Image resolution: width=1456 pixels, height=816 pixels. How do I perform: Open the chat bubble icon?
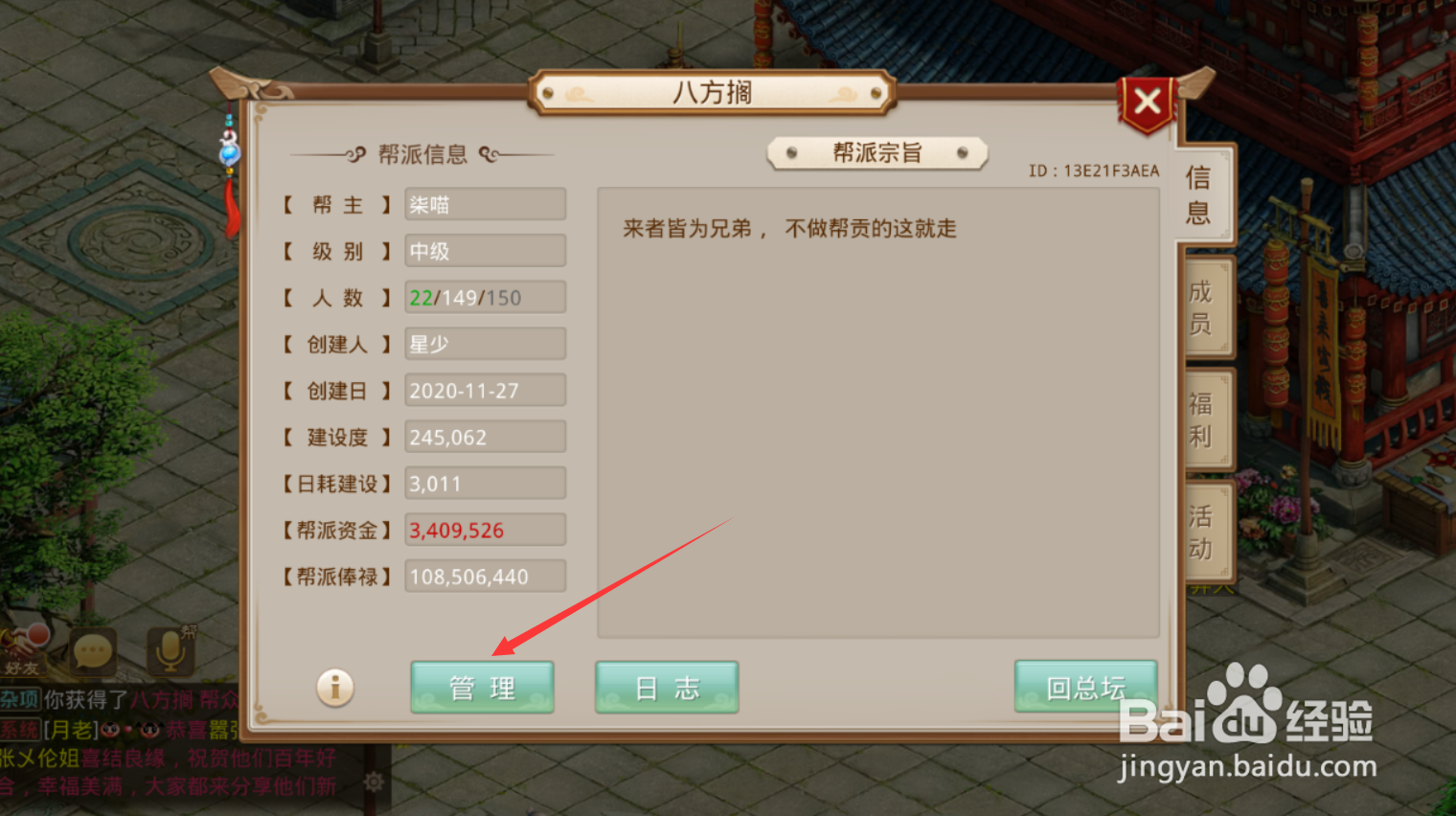[x=93, y=653]
